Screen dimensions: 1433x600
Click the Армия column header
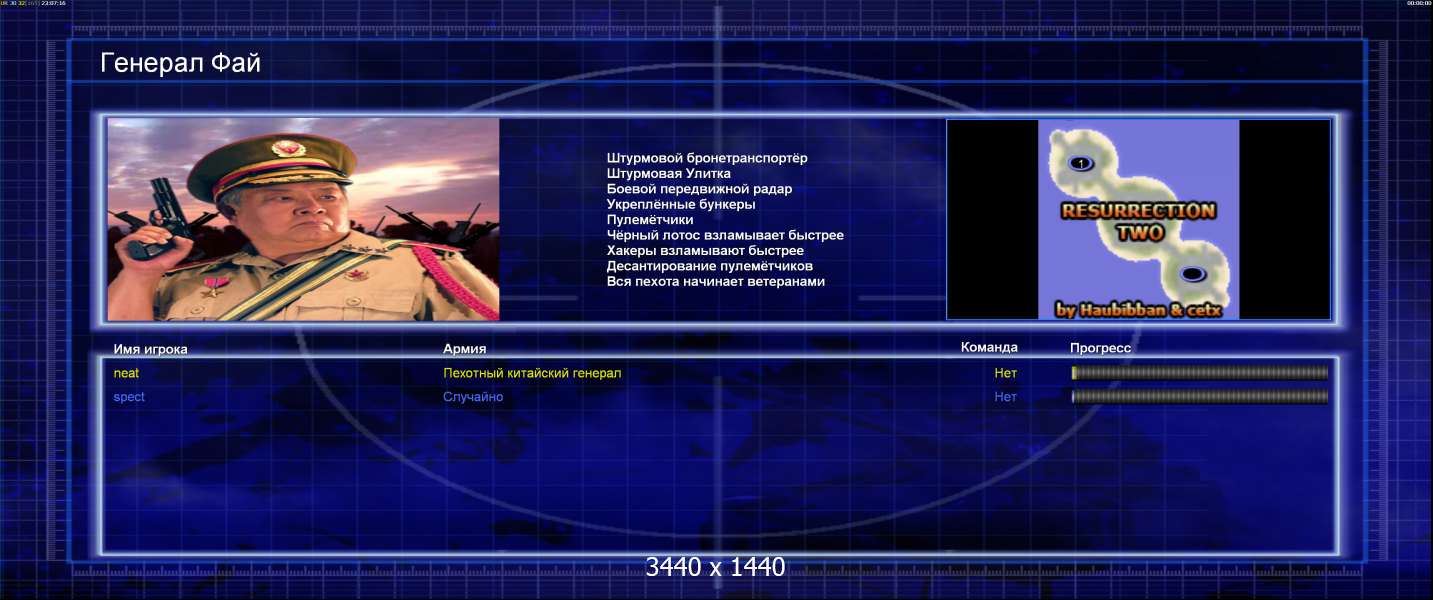point(465,349)
